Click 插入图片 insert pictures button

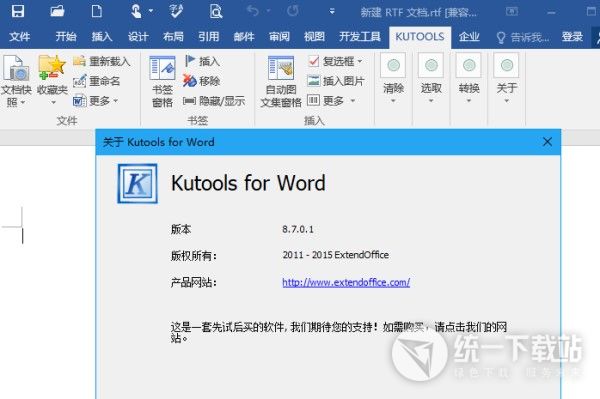336,81
